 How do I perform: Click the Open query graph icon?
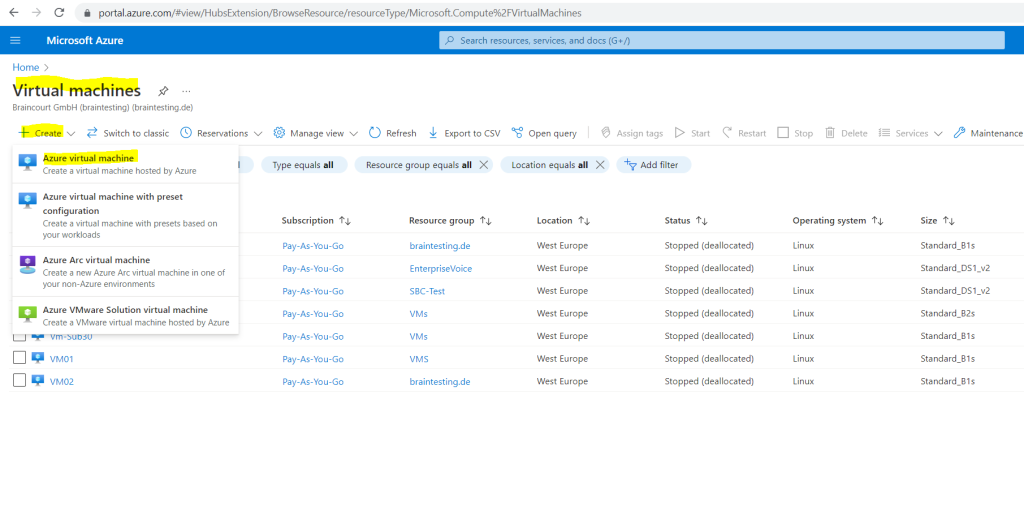click(x=517, y=133)
